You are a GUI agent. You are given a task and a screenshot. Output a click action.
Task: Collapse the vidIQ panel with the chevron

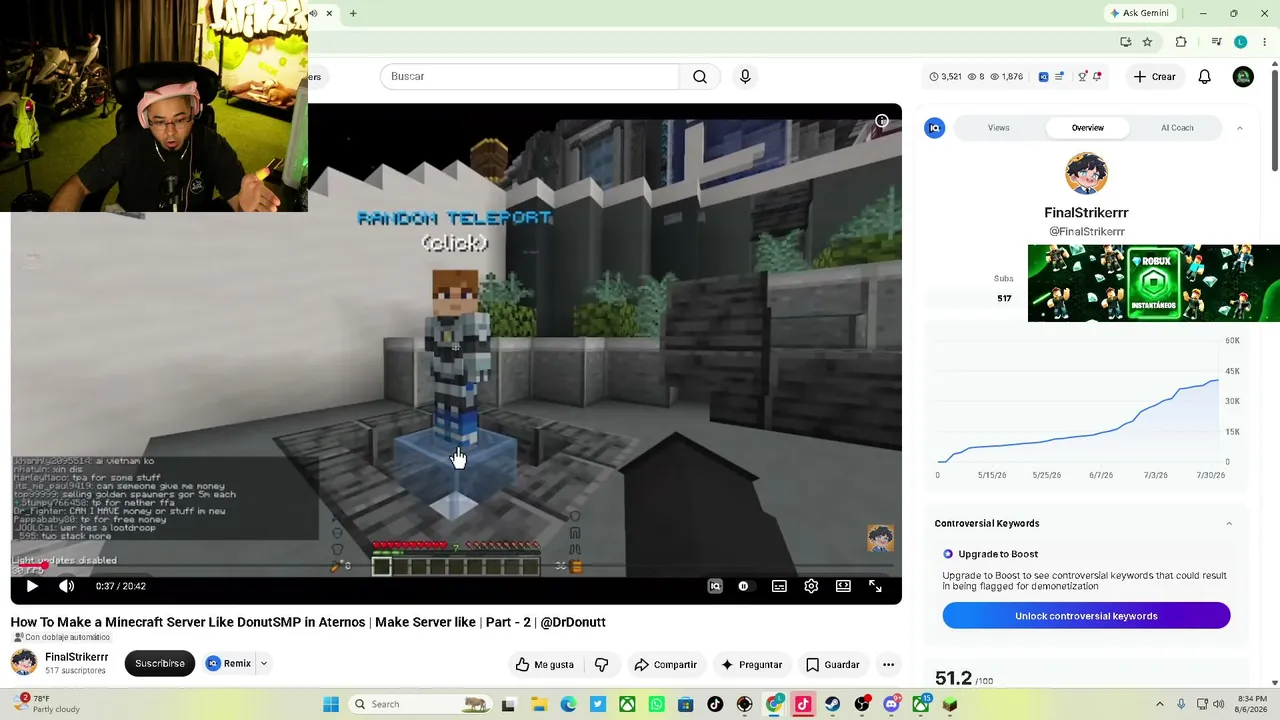tap(1240, 128)
